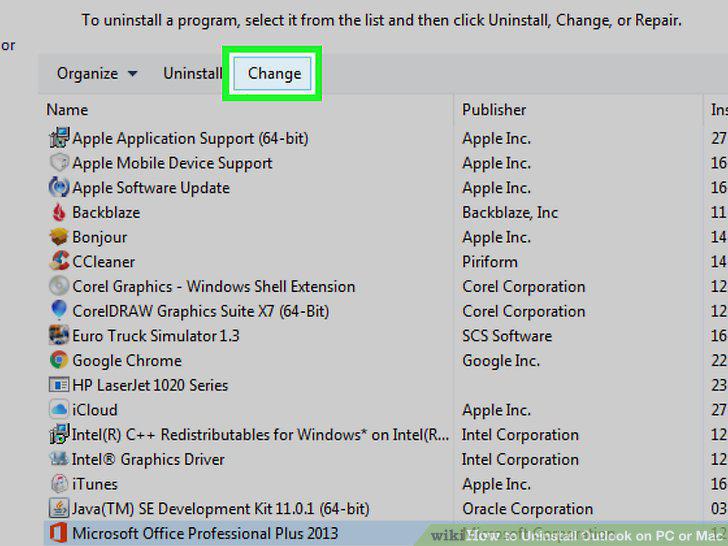Click the Uninstall toolbar button
The image size is (728, 546).
click(x=192, y=73)
